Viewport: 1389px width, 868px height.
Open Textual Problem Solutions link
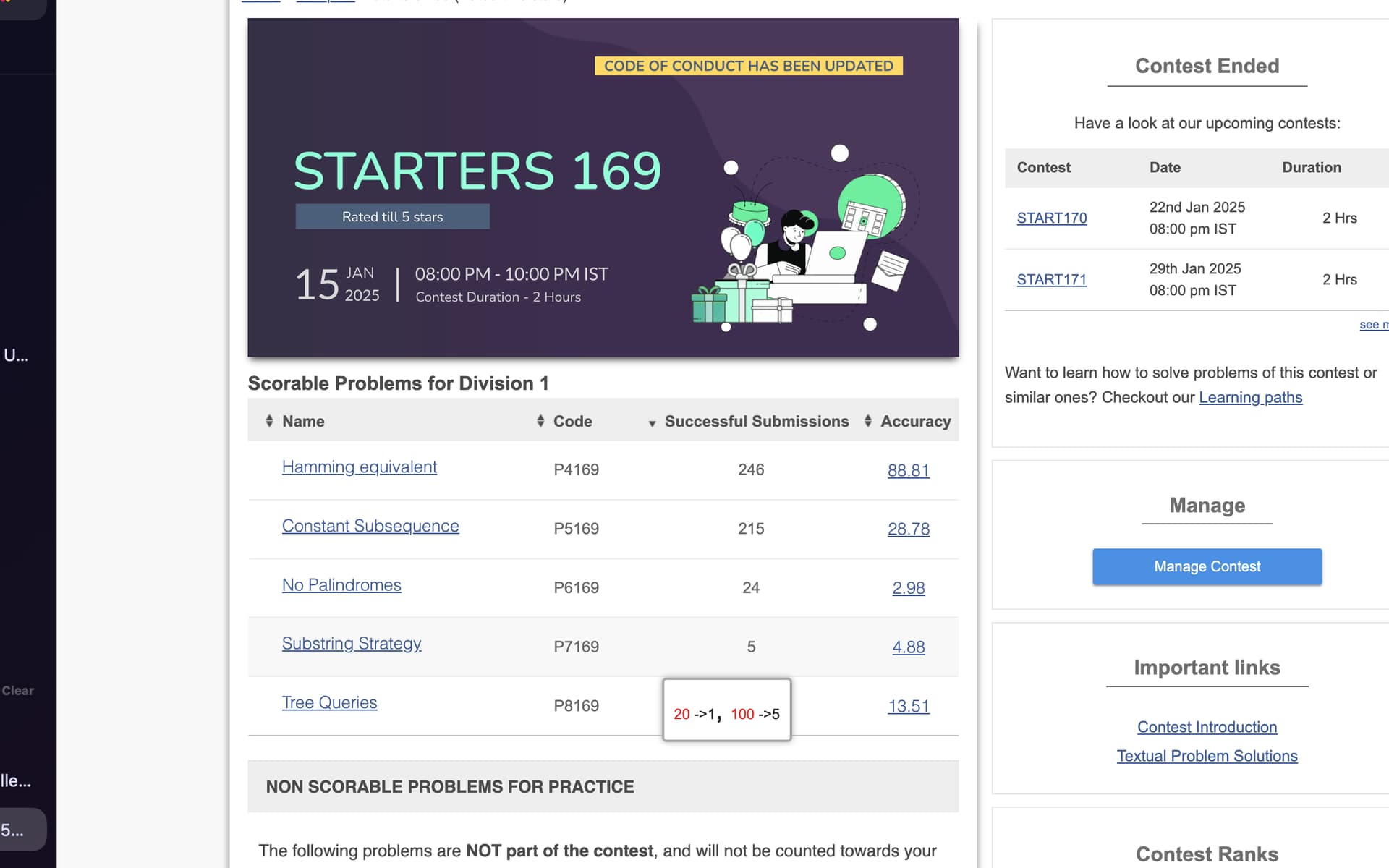point(1206,756)
